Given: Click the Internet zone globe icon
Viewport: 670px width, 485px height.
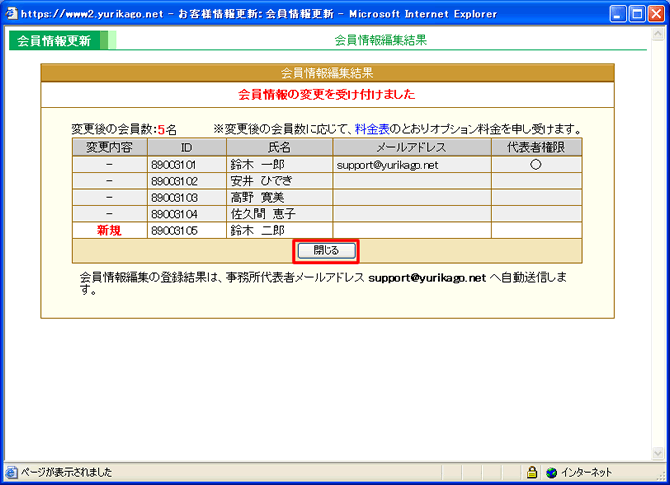Looking at the screenshot, I should (x=551, y=472).
